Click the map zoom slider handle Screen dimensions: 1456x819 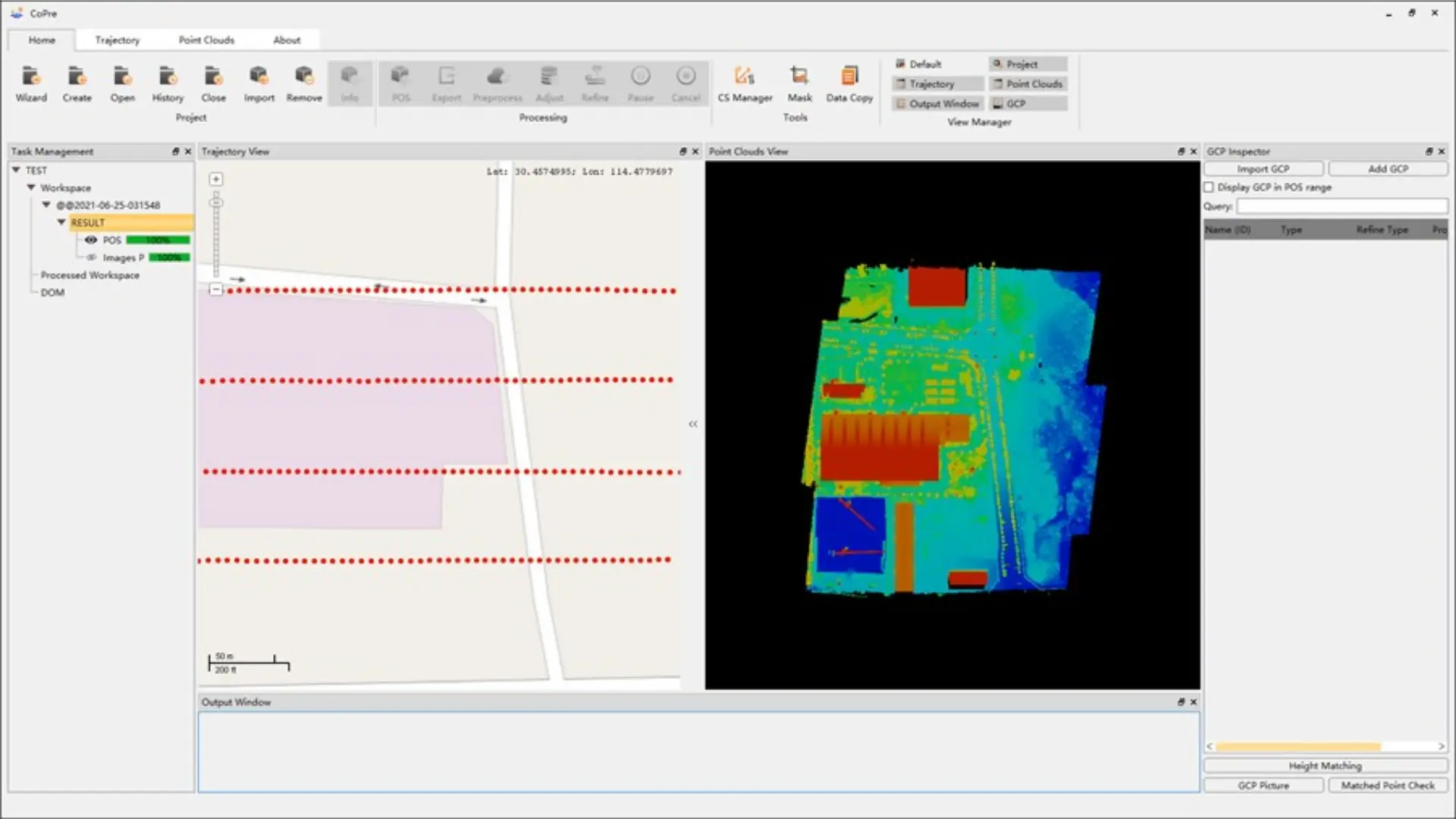coord(216,202)
